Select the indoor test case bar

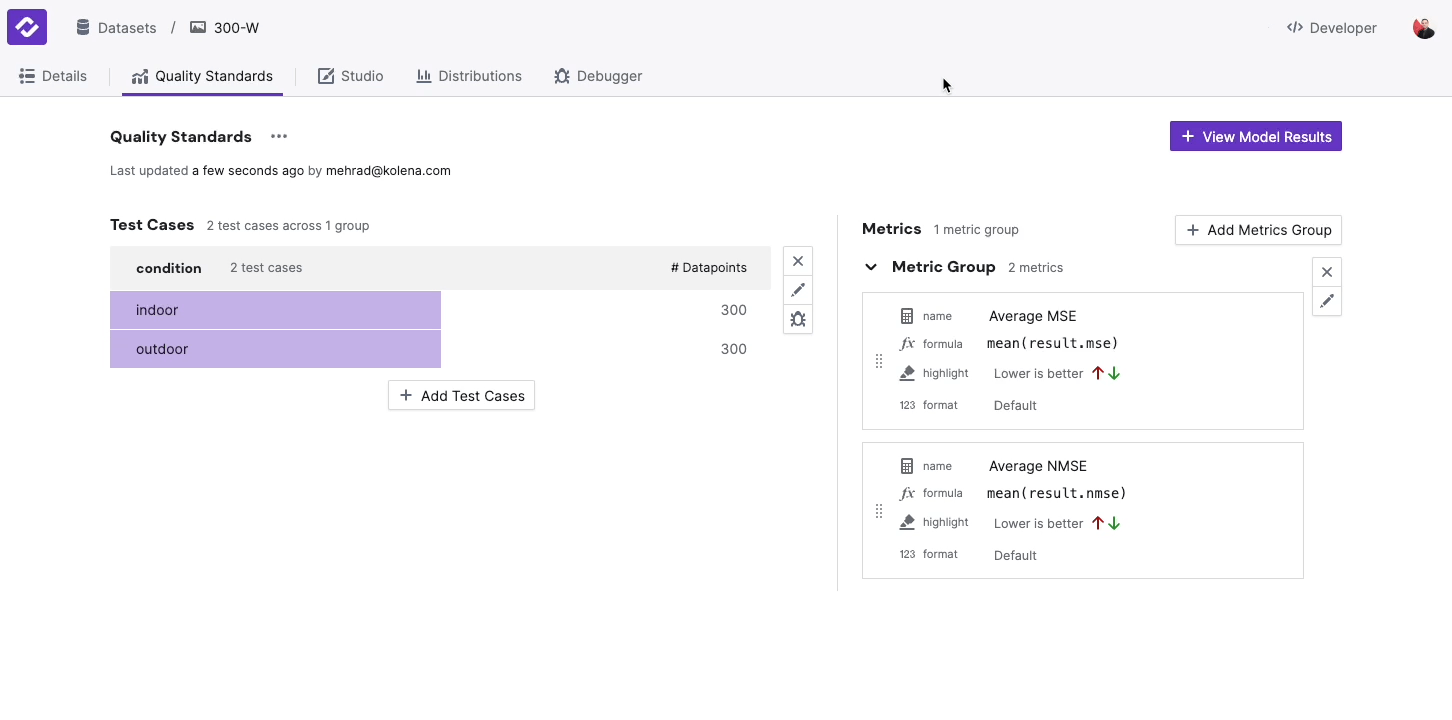pyautogui.click(x=275, y=310)
